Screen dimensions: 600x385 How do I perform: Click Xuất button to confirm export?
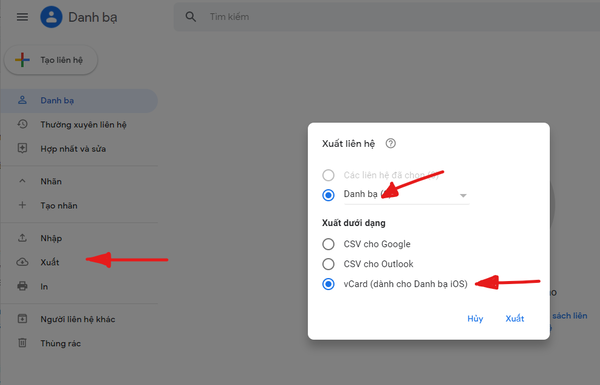point(515,318)
